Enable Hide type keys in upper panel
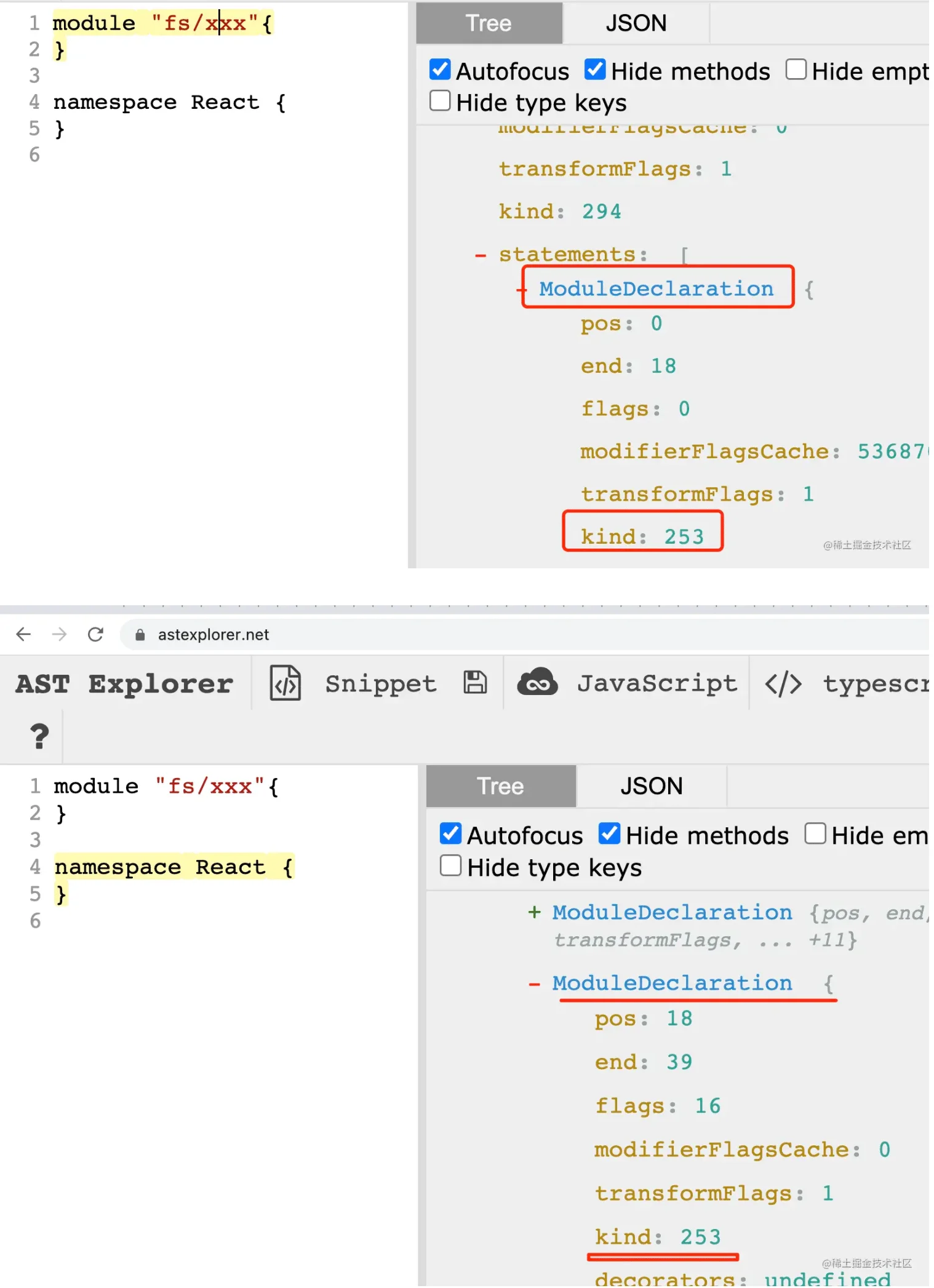934x1288 pixels. coord(440,101)
